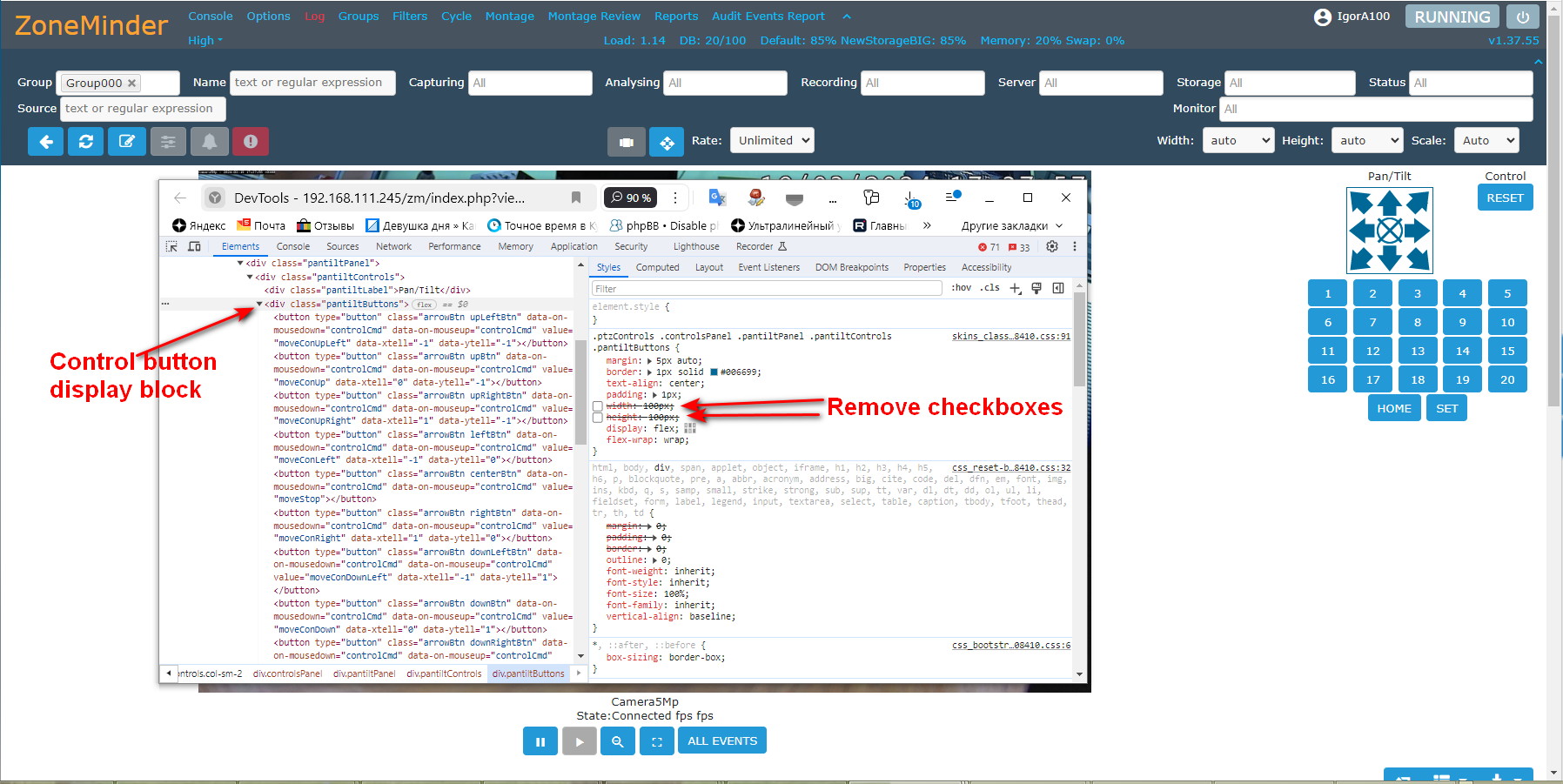Remove Group000 tag with its x
Viewport: 1563px width, 784px height.
[x=131, y=83]
